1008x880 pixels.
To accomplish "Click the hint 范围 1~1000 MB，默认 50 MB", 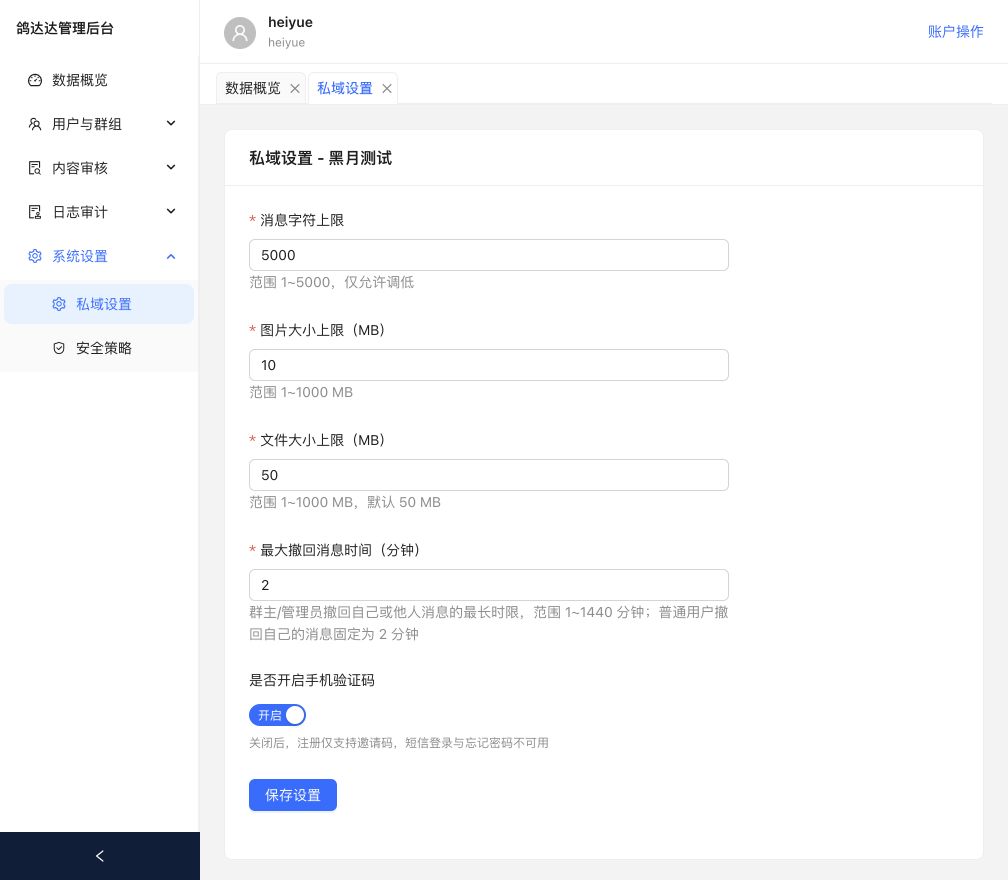I will (x=345, y=502).
